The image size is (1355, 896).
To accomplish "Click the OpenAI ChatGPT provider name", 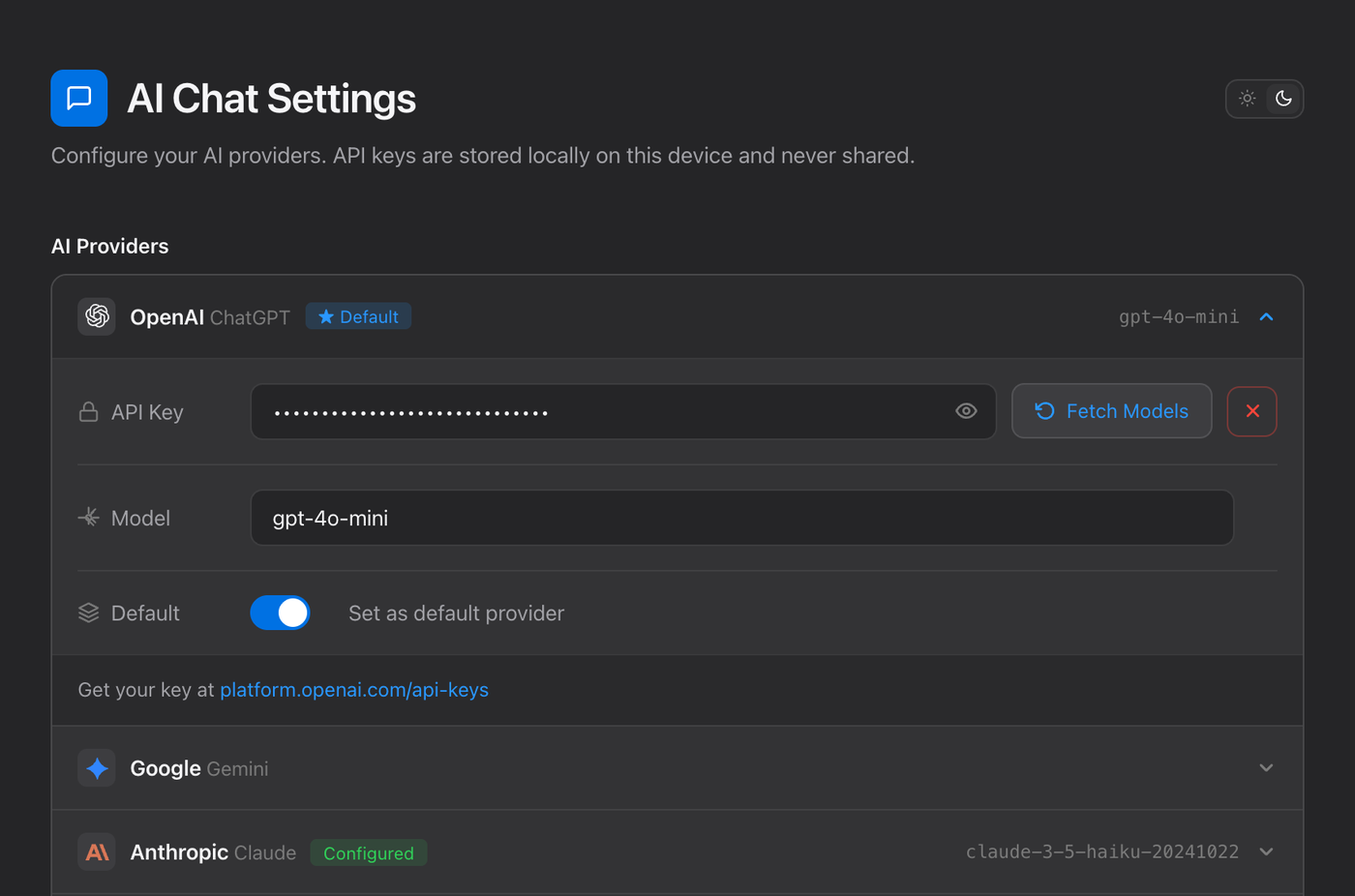I will pos(210,317).
